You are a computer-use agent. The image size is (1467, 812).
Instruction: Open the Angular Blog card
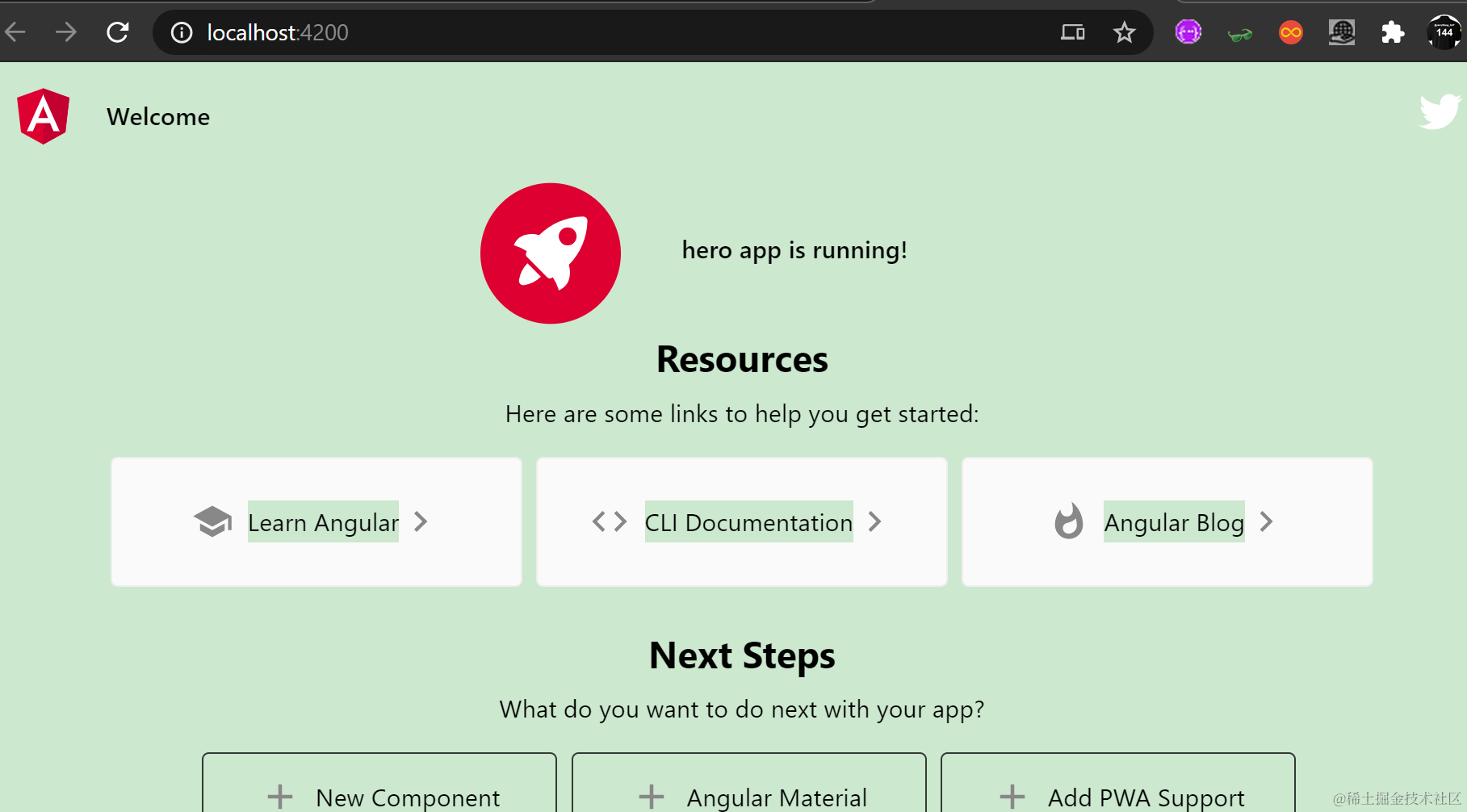pyautogui.click(x=1167, y=521)
